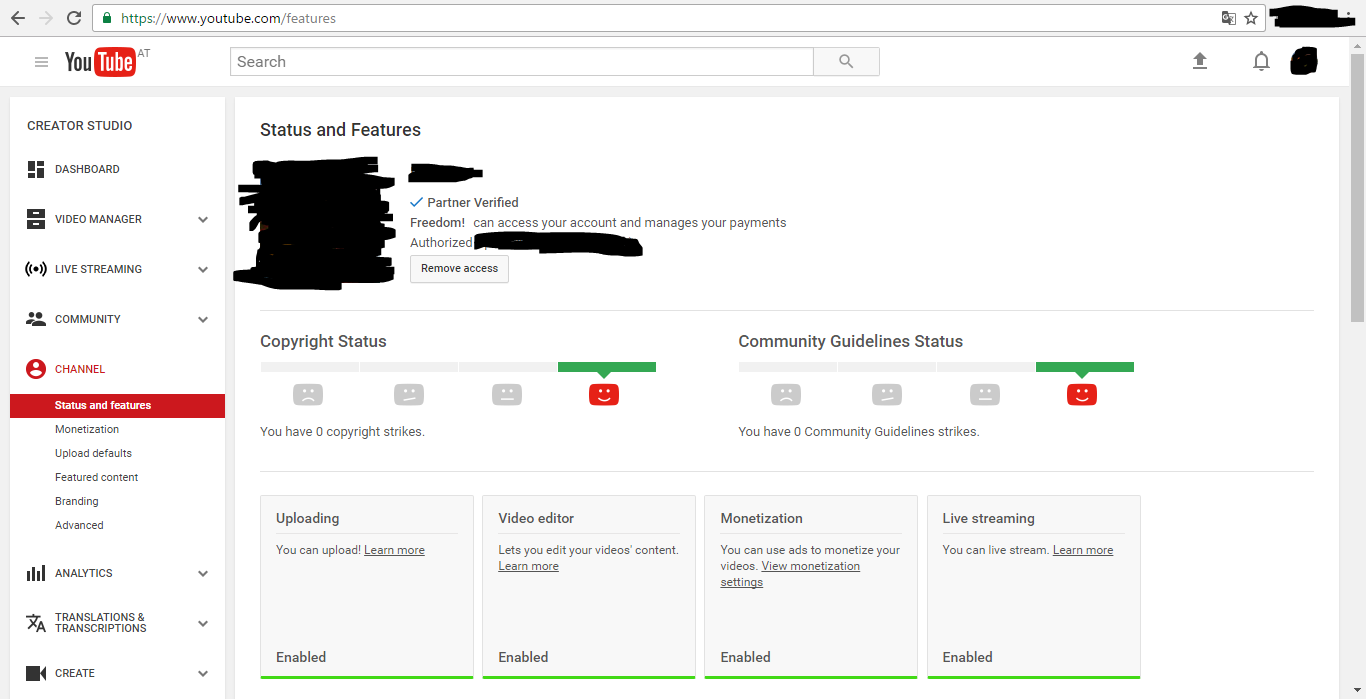Click 'Enabled' status in the Video editor card

523,657
